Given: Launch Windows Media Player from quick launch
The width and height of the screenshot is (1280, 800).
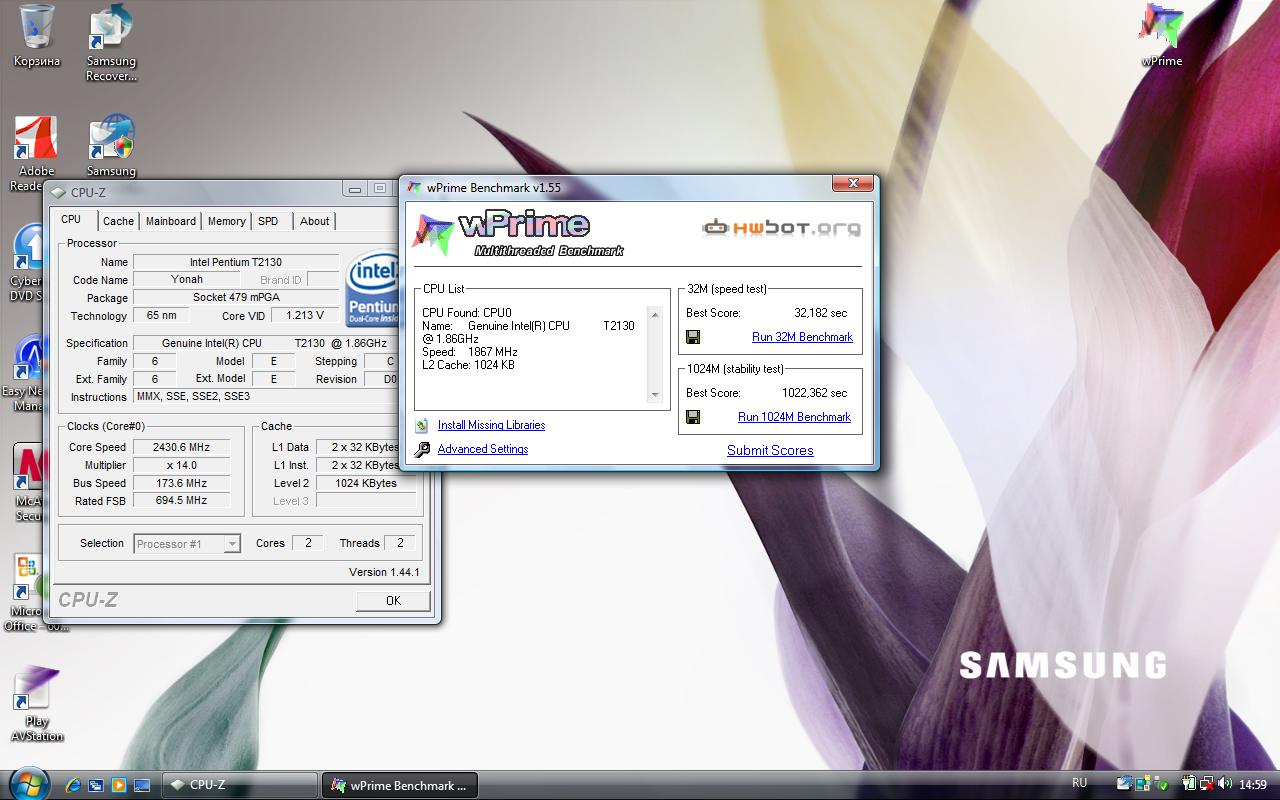Looking at the screenshot, I should [119, 785].
